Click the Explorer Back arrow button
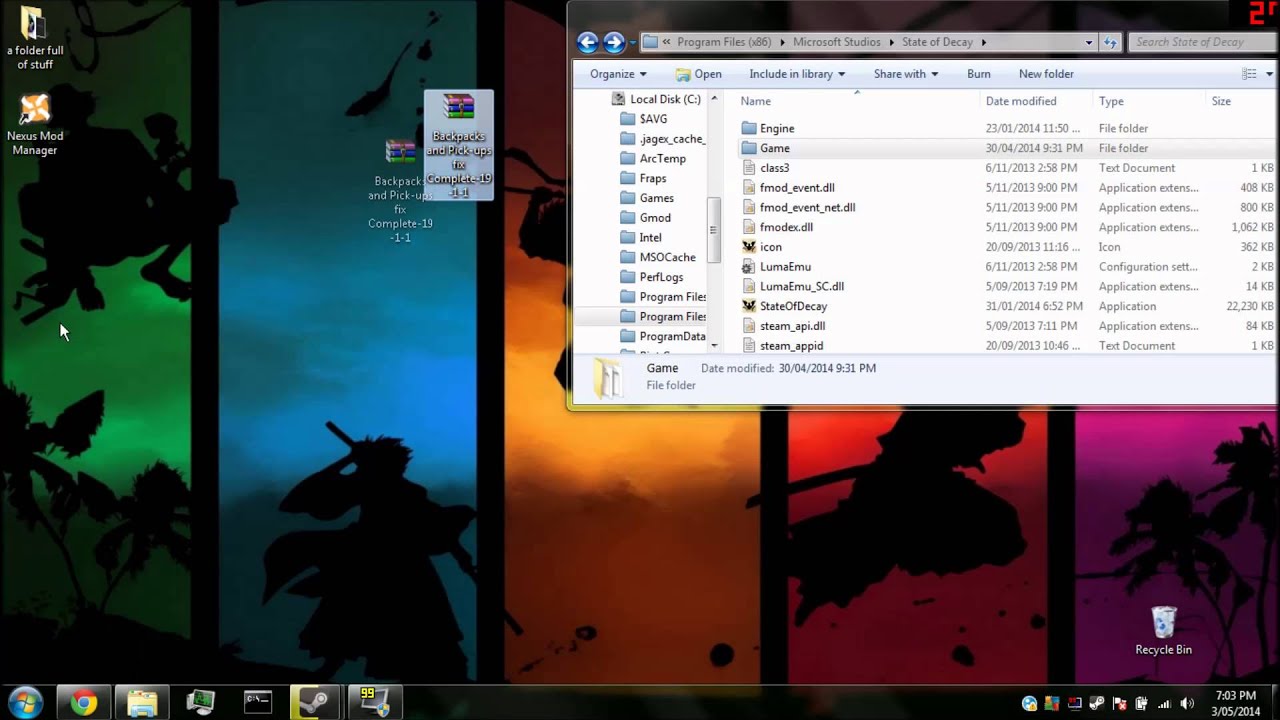 (x=588, y=42)
